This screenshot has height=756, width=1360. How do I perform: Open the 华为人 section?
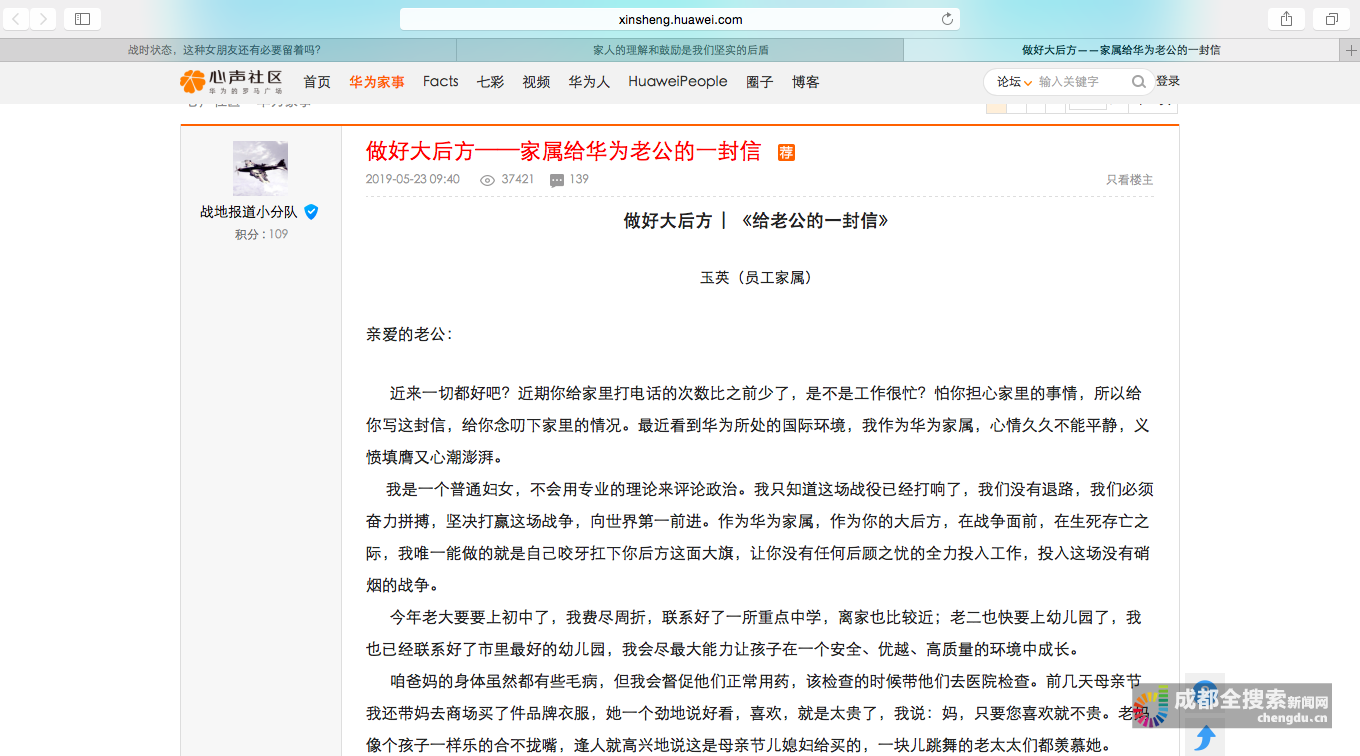(x=589, y=82)
